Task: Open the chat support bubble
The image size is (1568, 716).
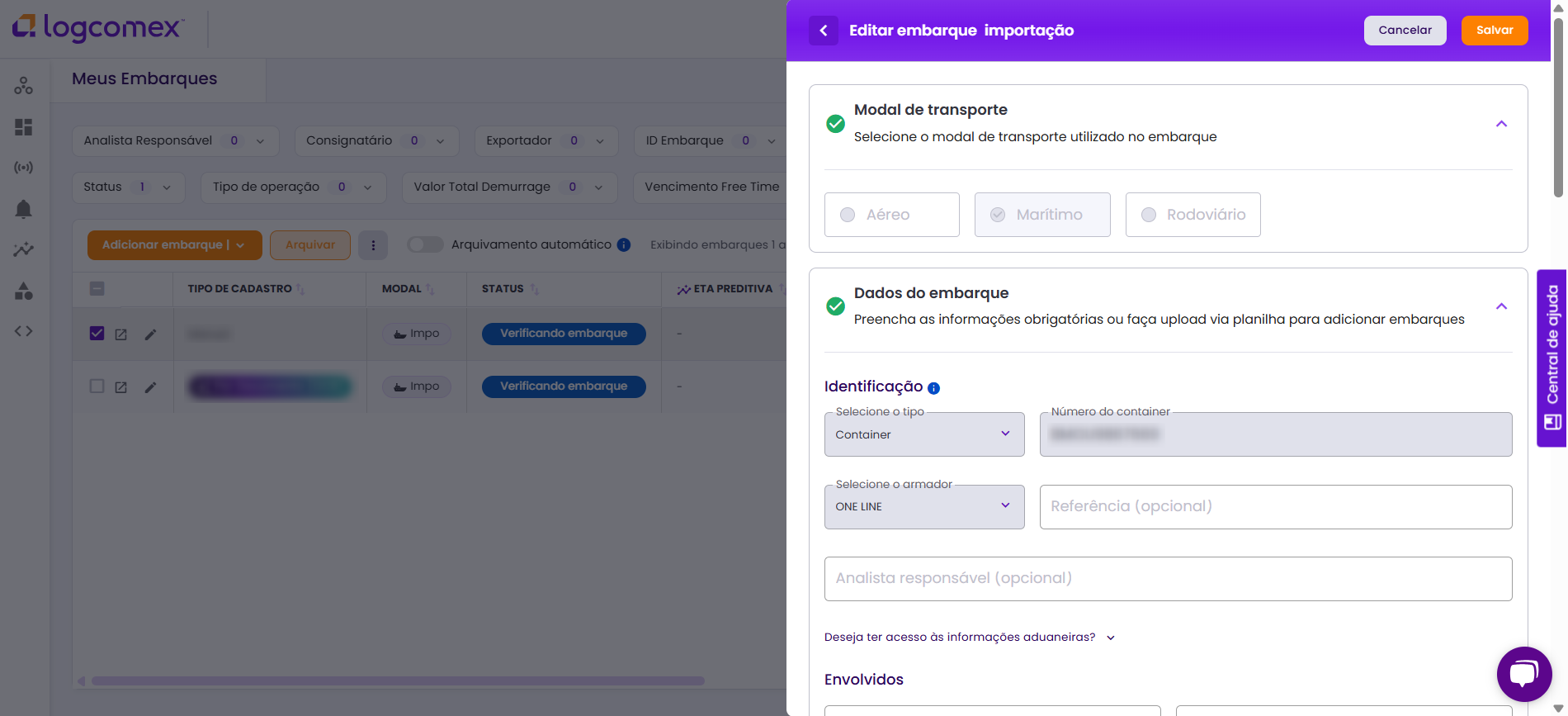Action: click(x=1523, y=674)
